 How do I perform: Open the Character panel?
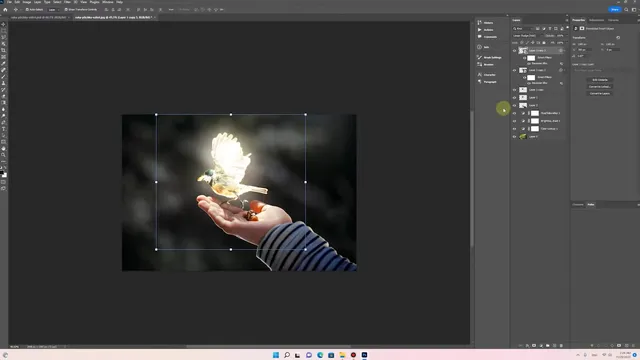coord(486,75)
